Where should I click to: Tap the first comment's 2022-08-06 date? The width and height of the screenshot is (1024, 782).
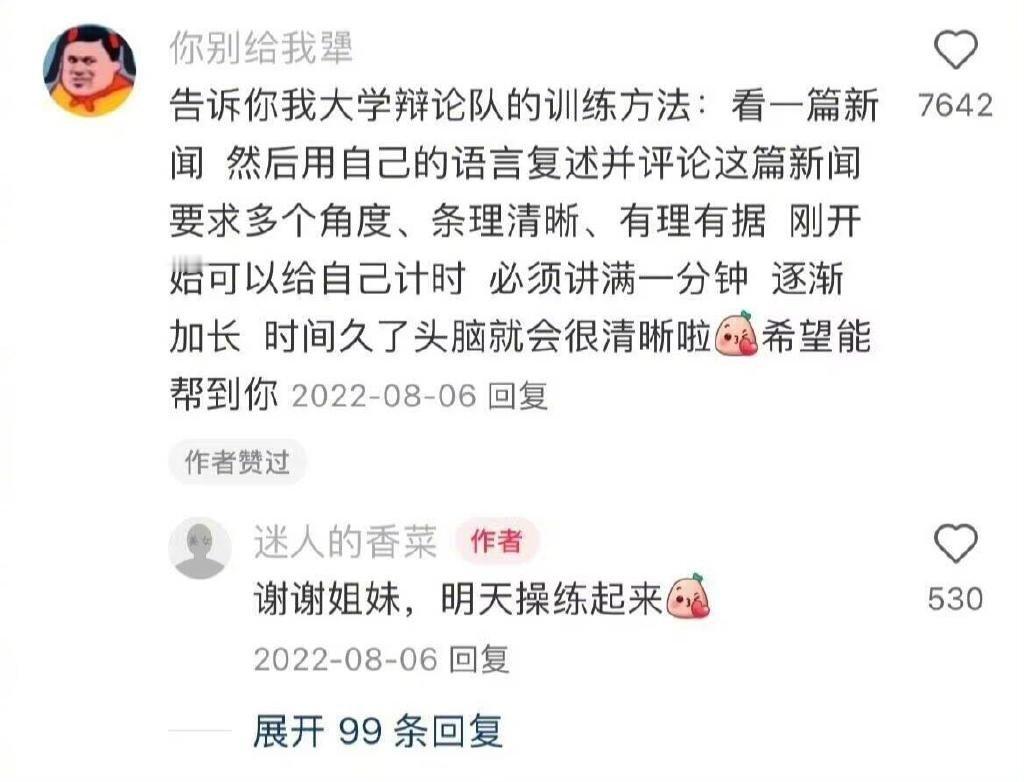(384, 396)
